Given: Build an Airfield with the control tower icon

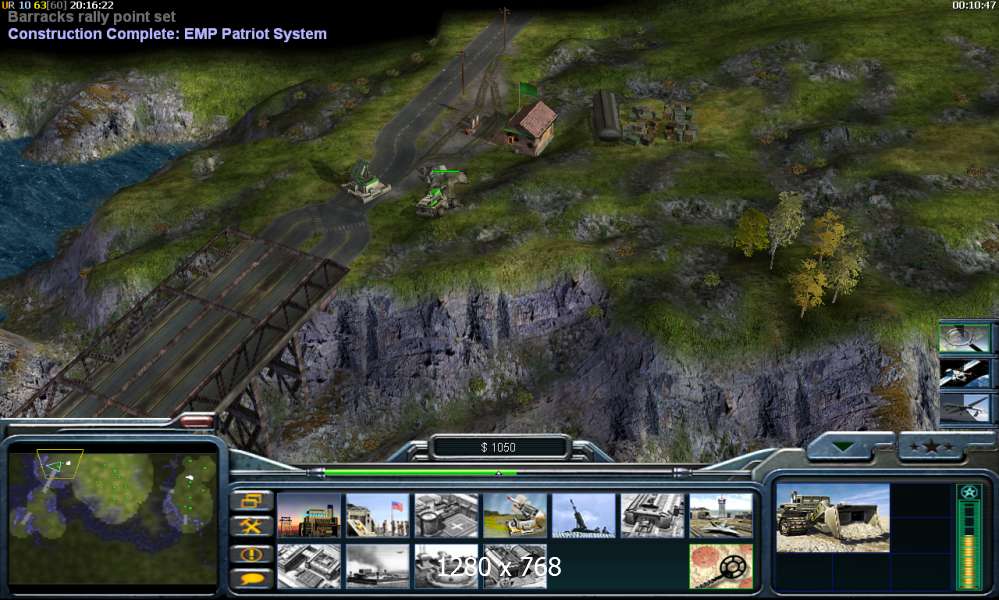Looking at the screenshot, I should pyautogui.click(x=721, y=515).
